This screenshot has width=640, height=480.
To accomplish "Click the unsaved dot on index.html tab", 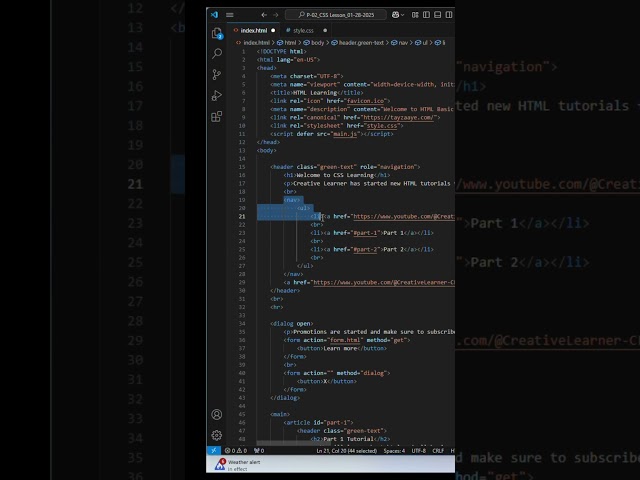I will click(273, 31).
